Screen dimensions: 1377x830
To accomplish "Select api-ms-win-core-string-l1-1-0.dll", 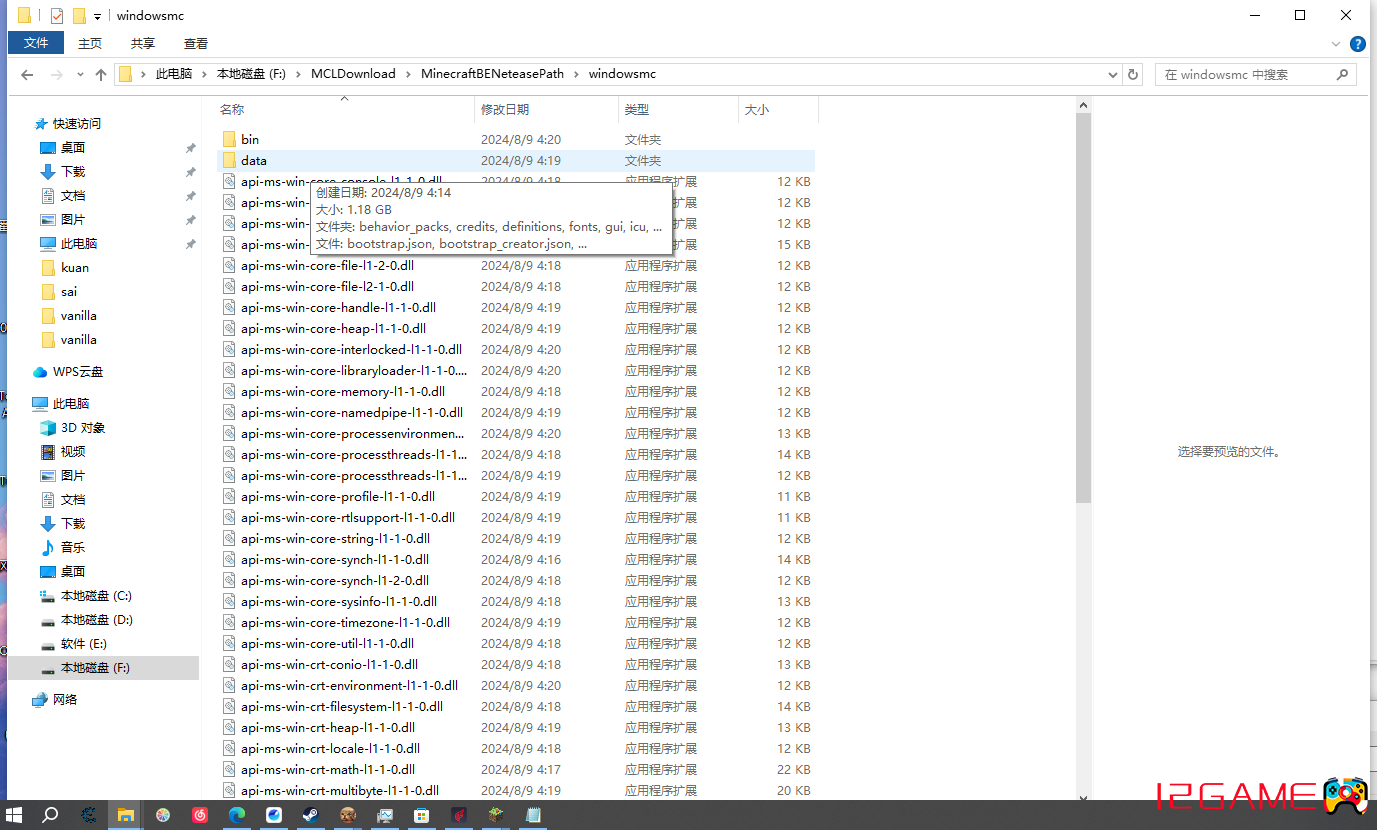I will click(x=335, y=539).
